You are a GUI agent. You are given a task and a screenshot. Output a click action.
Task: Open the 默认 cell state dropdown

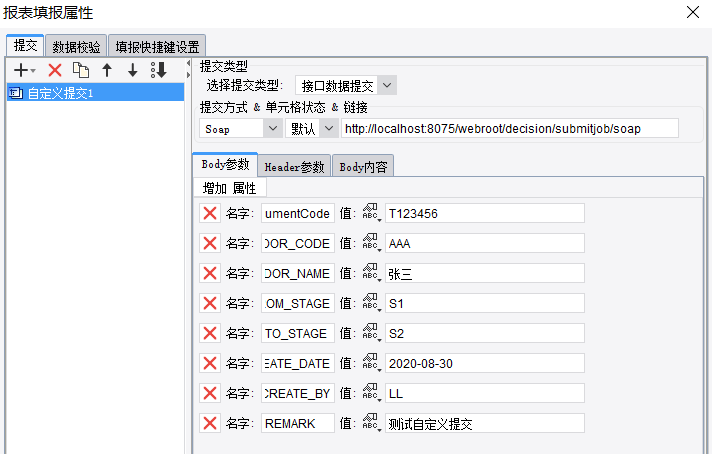click(329, 128)
